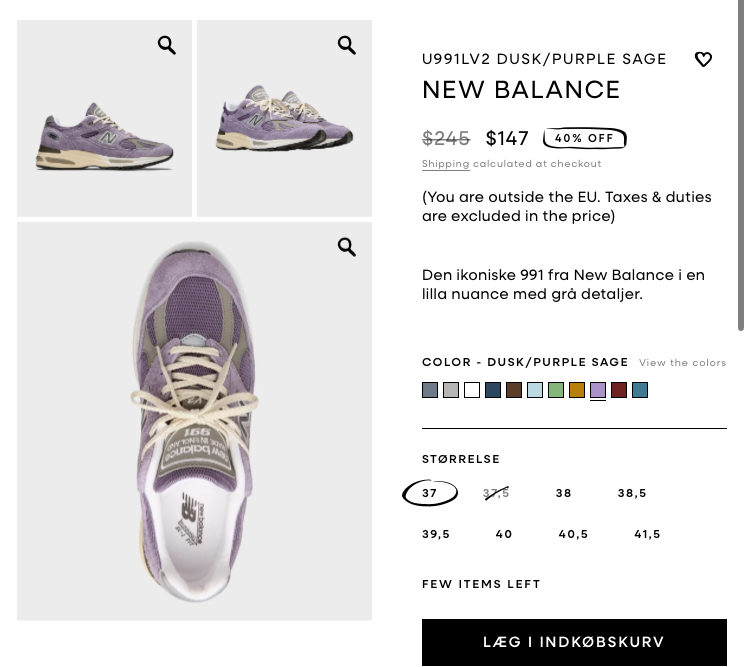This screenshot has width=750, height=667.
Task: Choose size 38
Action: (564, 493)
